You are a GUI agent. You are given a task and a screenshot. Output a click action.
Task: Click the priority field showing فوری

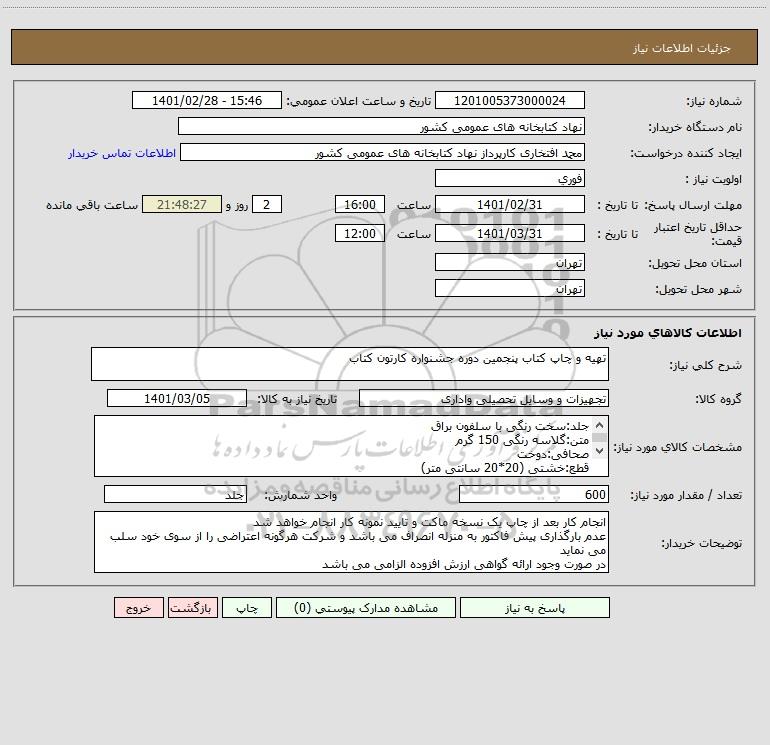point(510,178)
